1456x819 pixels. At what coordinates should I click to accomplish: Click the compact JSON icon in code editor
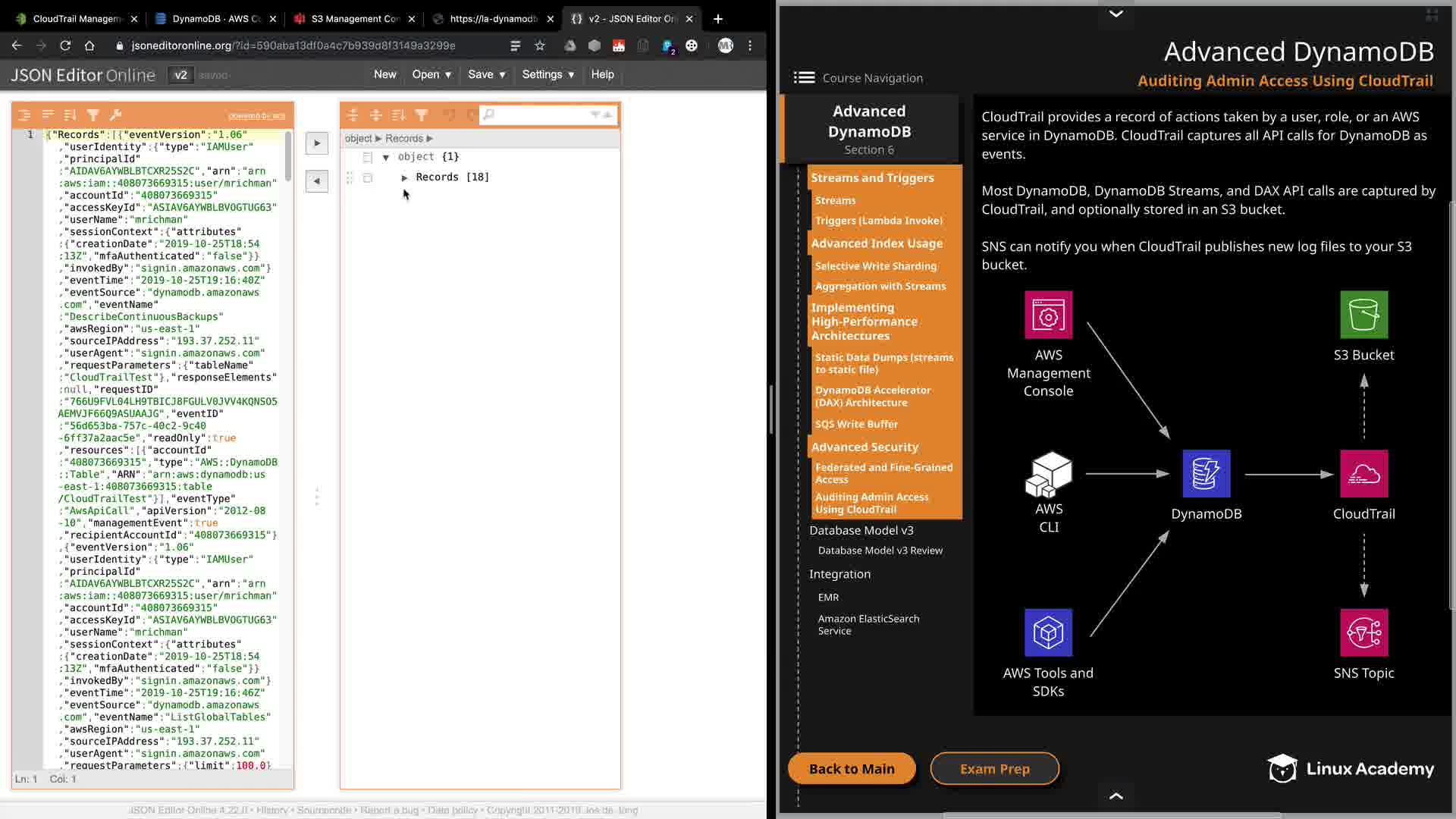pos(48,115)
